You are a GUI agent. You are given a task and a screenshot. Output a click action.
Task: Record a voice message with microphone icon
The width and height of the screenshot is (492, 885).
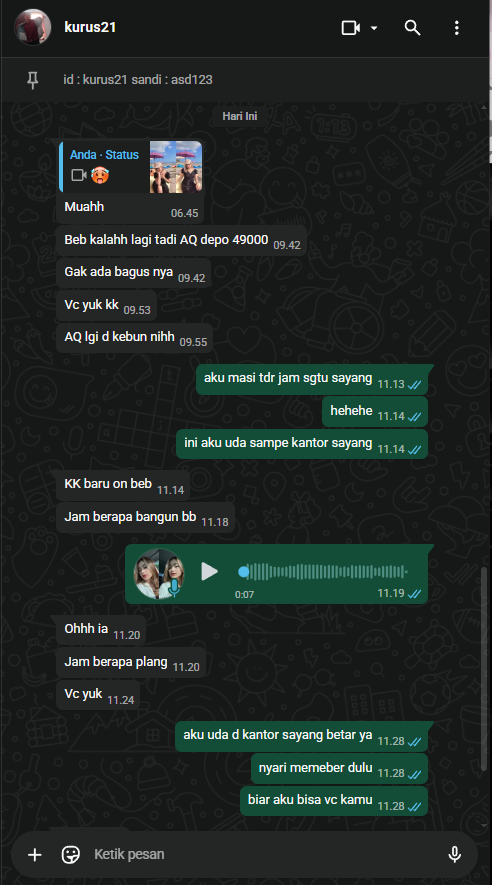pyautogui.click(x=455, y=855)
